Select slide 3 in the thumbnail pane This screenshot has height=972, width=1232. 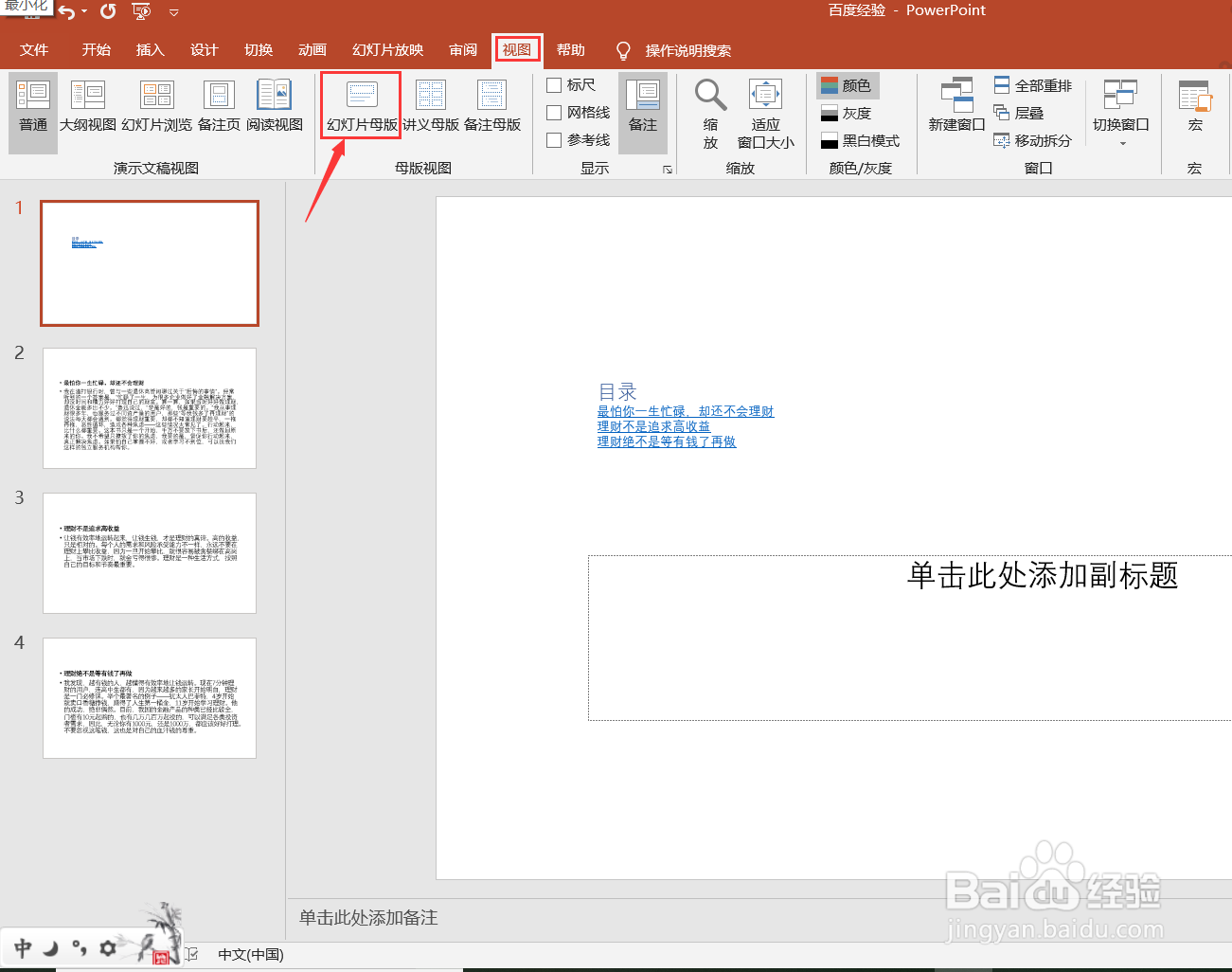coord(149,553)
